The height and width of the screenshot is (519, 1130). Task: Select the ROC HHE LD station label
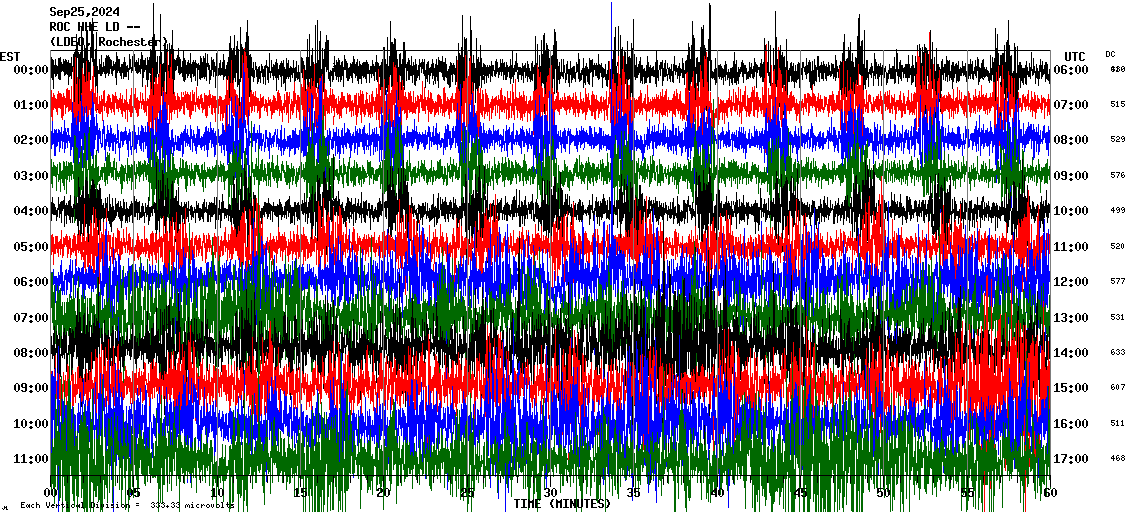tap(91, 27)
